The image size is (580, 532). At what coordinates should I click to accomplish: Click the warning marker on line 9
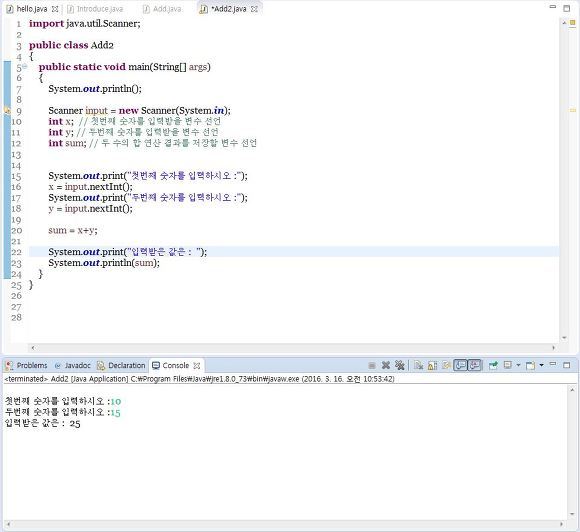click(7, 110)
